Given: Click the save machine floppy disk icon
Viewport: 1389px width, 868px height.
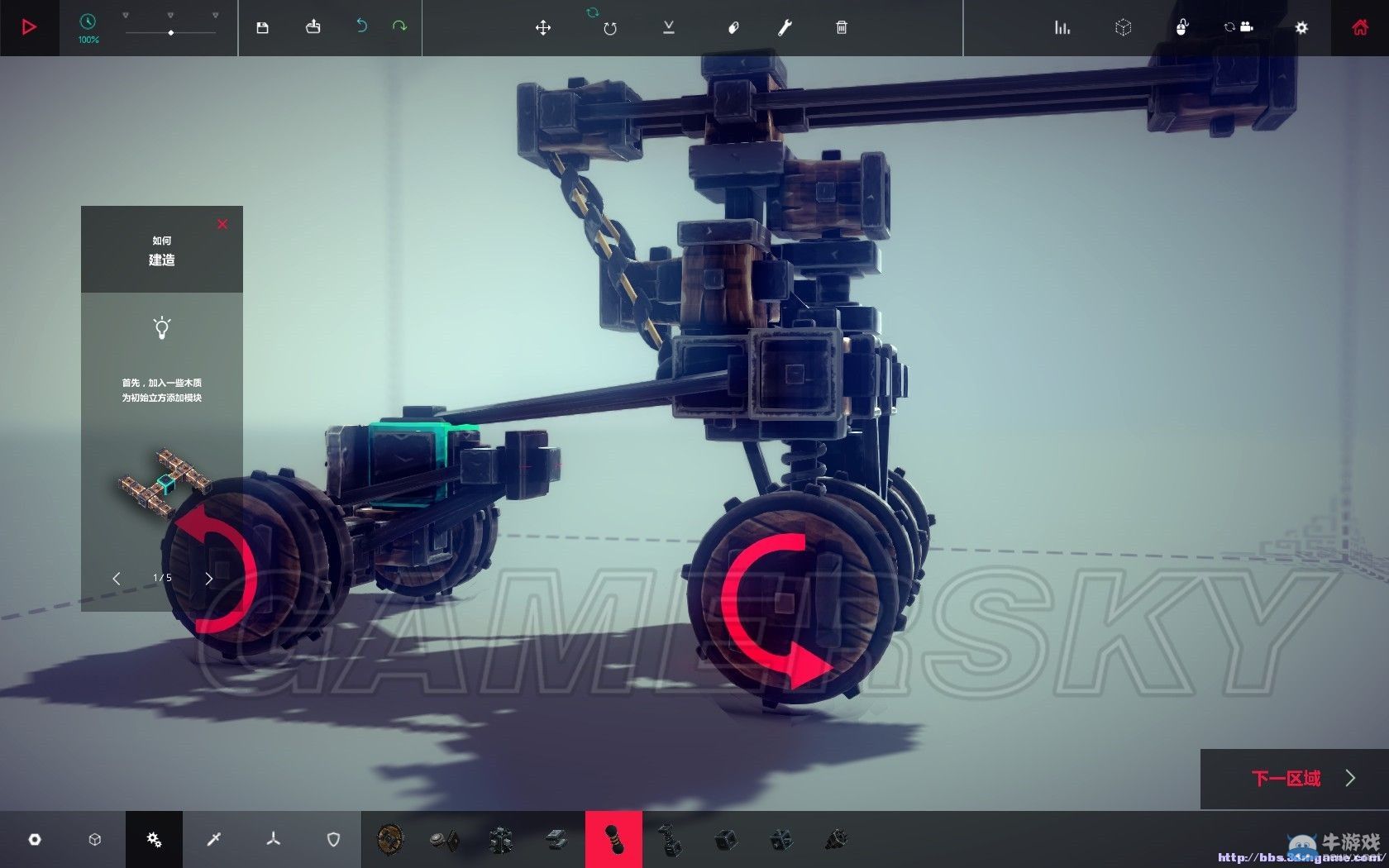Looking at the screenshot, I should (262, 27).
